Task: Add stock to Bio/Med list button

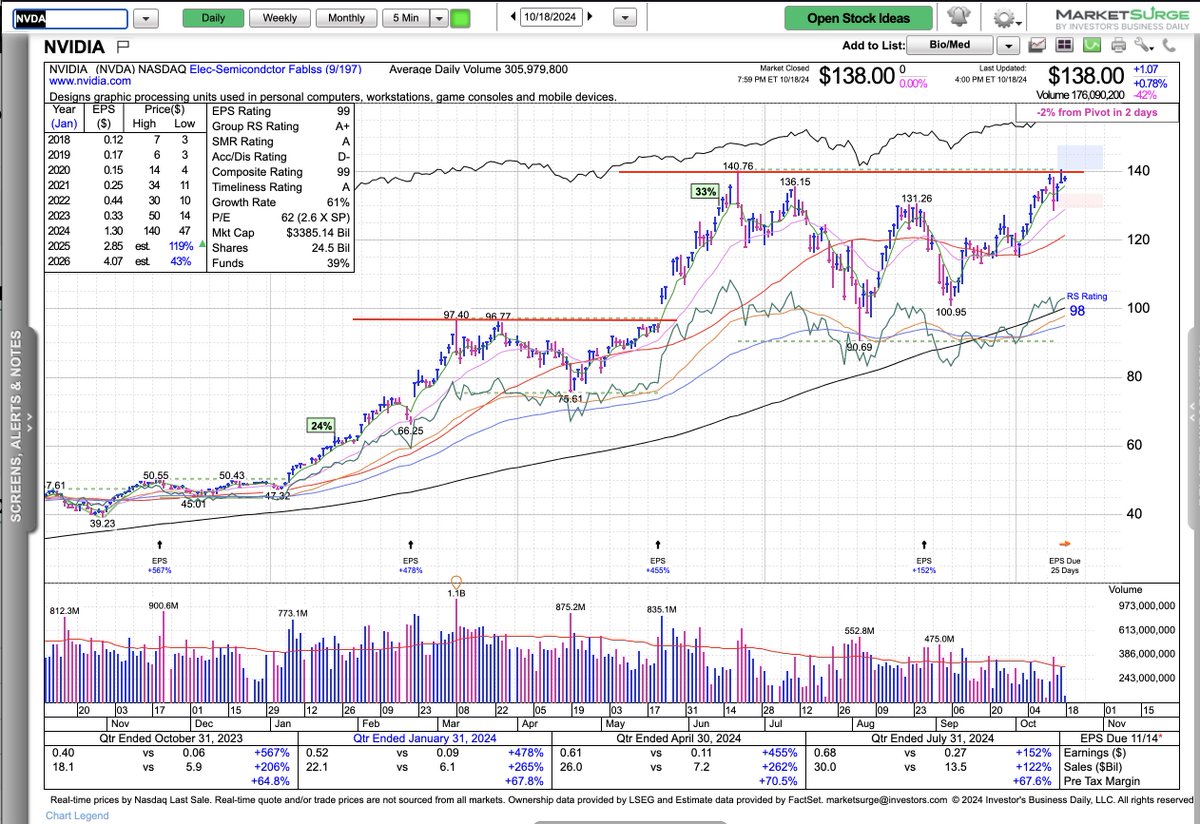Action: coord(949,45)
